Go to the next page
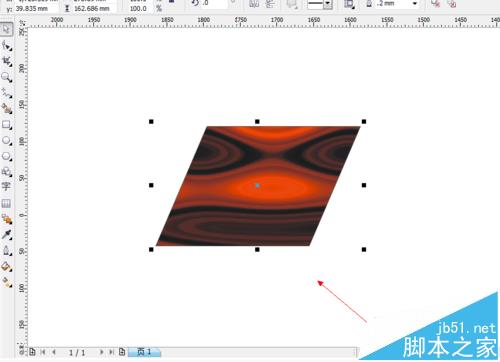The image size is (500, 362). pyautogui.click(x=102, y=352)
